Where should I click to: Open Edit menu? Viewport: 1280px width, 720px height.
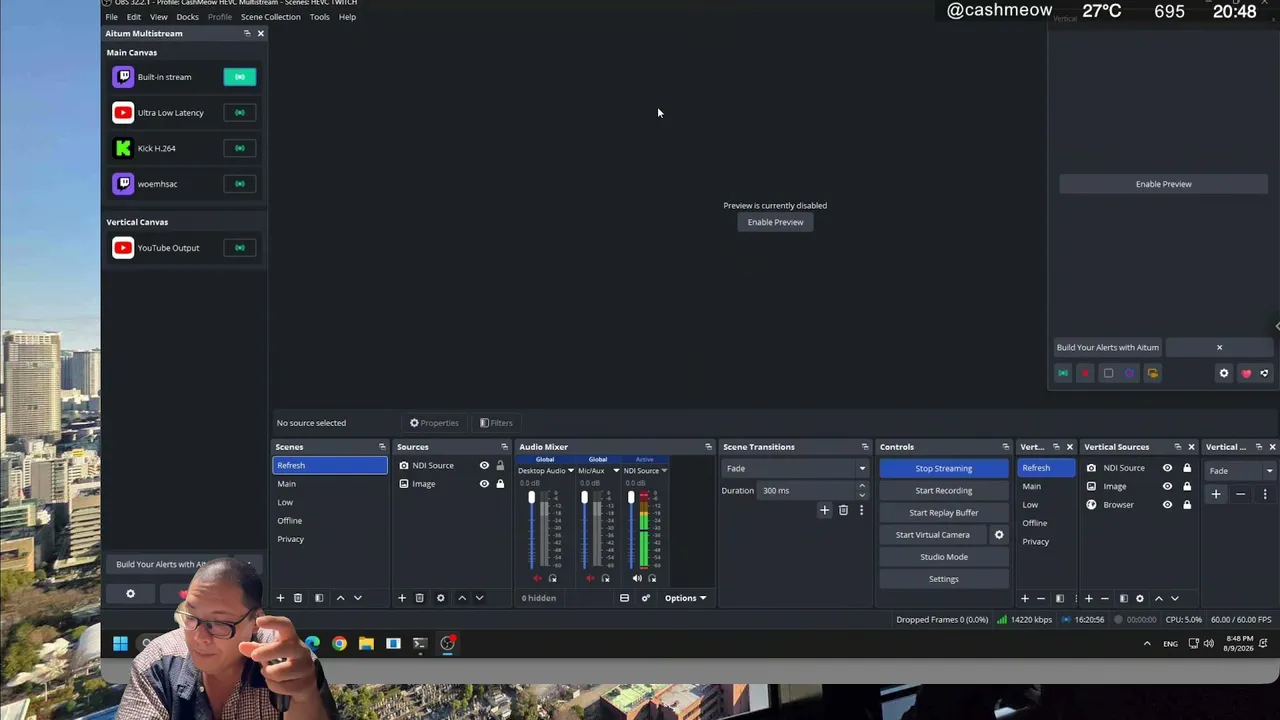134,17
